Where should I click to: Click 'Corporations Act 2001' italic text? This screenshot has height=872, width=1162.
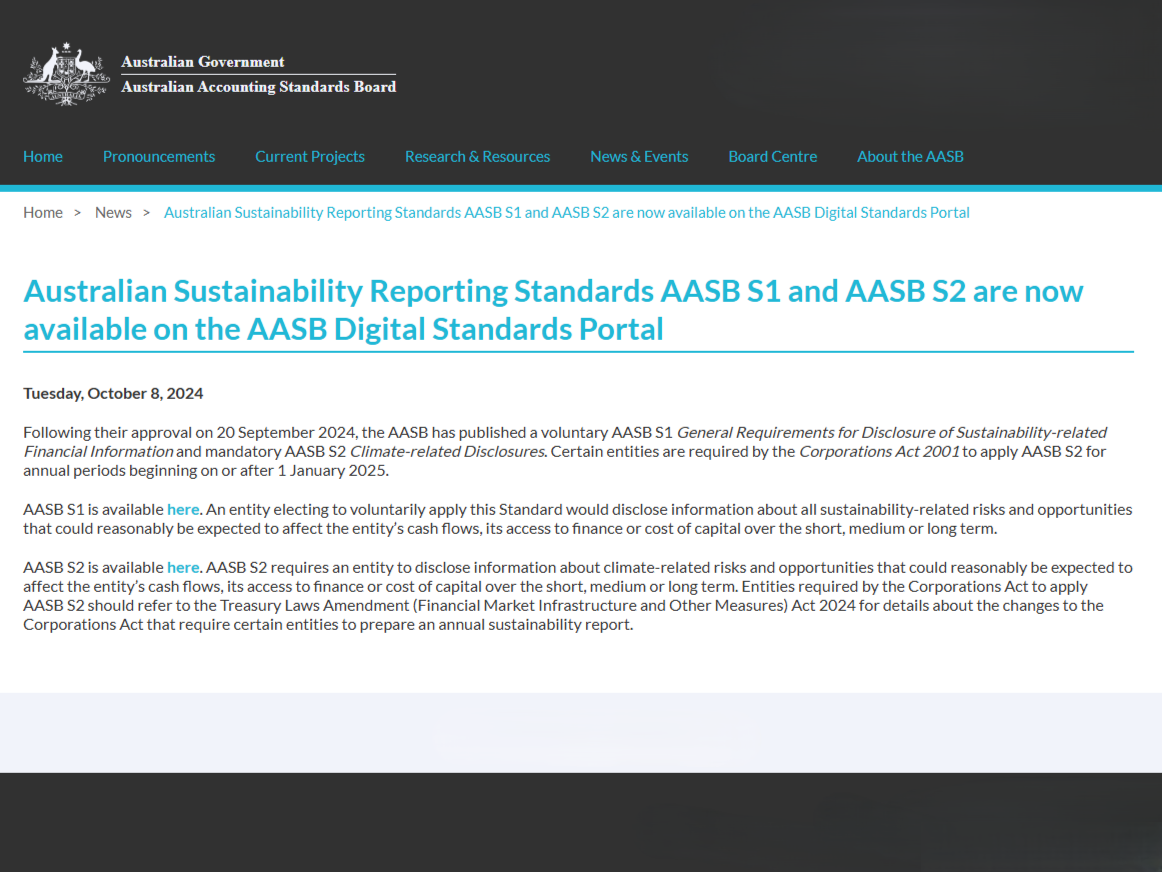[879, 451]
